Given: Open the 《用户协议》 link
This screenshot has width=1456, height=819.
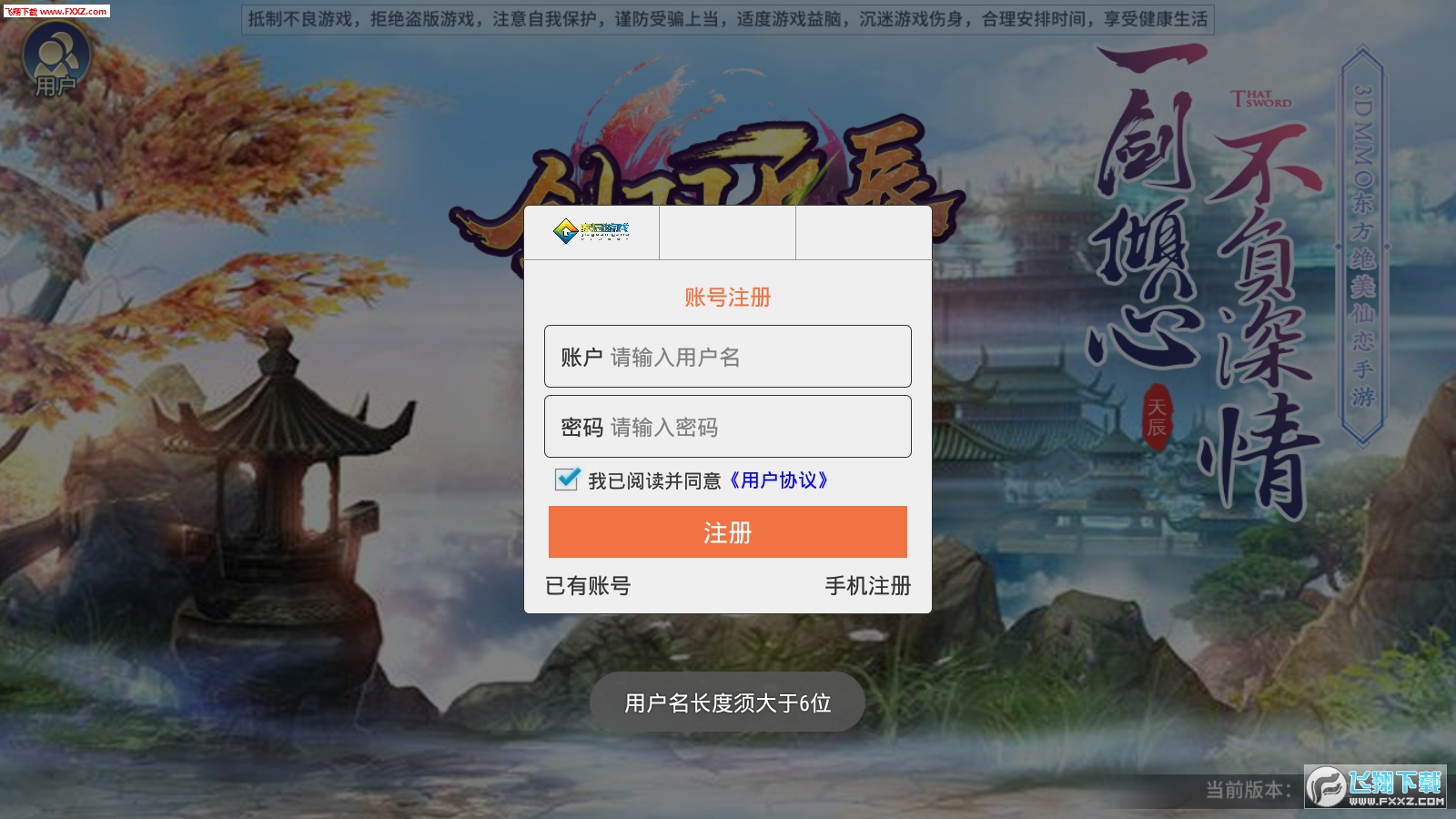Looking at the screenshot, I should click(778, 480).
